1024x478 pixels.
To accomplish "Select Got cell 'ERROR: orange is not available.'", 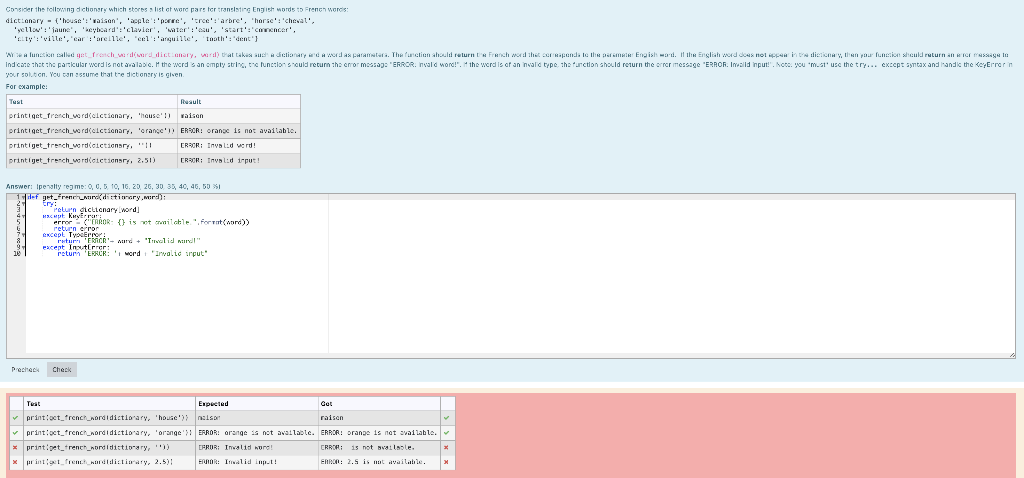I will point(379,432).
